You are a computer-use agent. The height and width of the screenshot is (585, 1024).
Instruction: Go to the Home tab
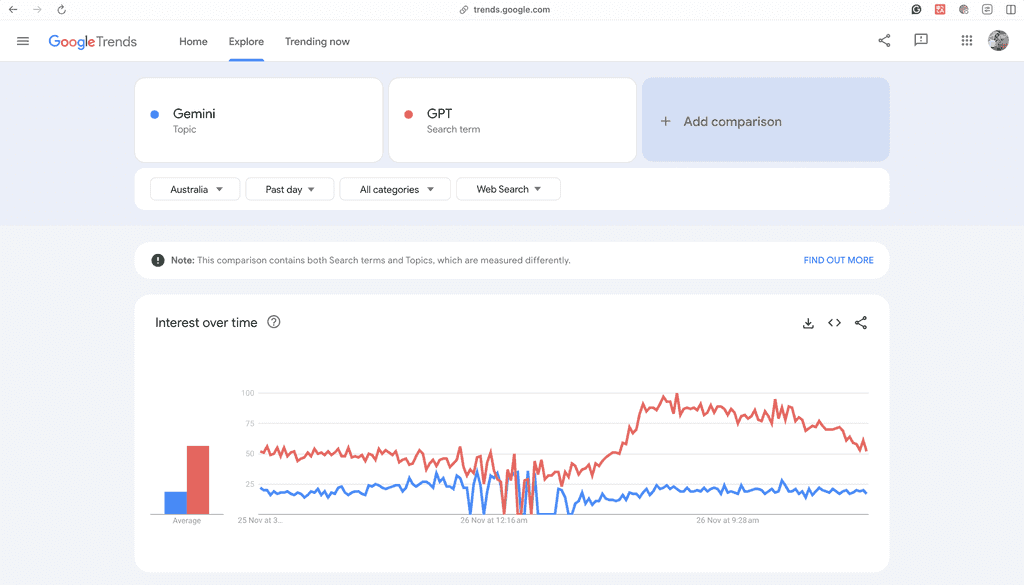pos(193,42)
